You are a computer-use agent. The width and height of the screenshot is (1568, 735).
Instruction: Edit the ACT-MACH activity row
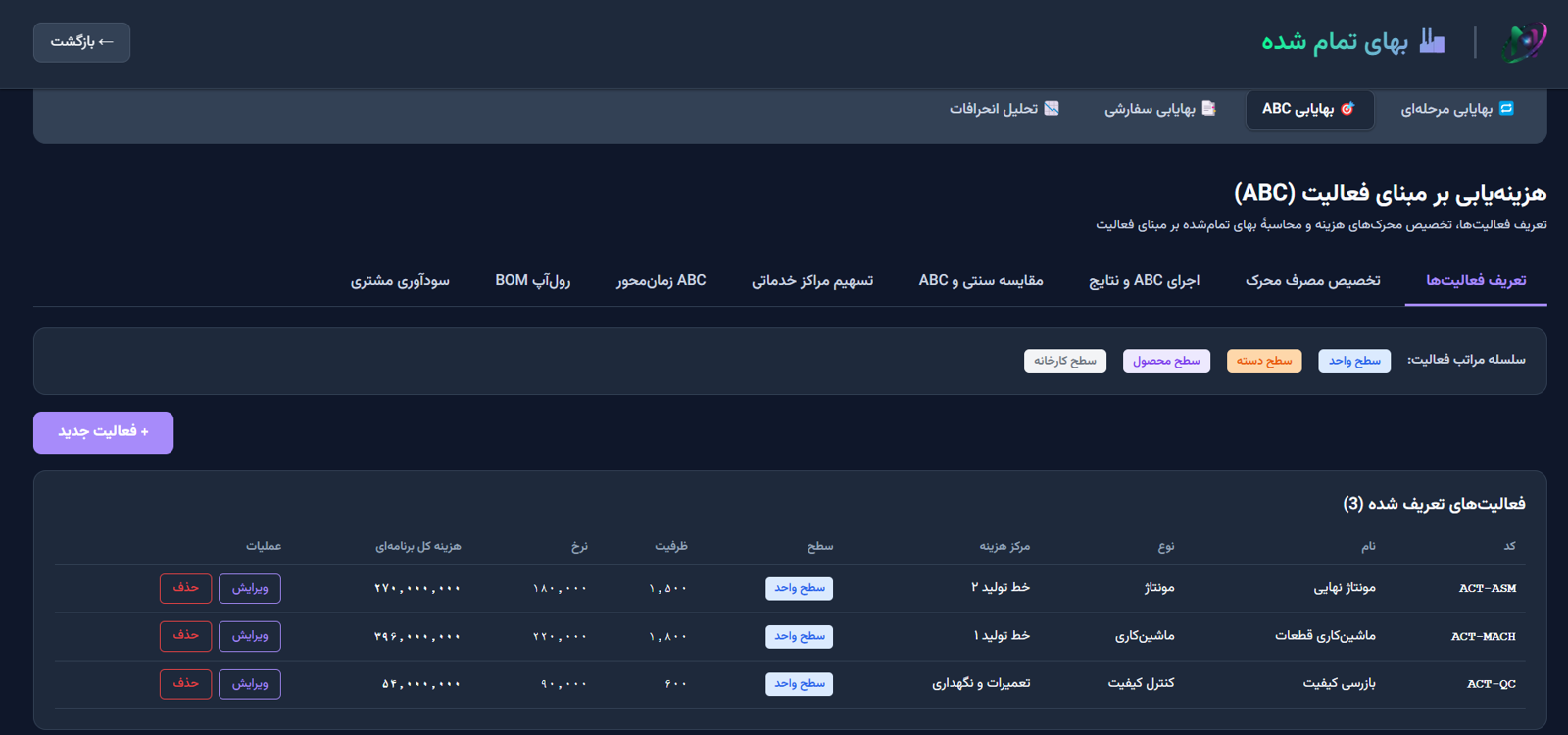pyautogui.click(x=250, y=636)
